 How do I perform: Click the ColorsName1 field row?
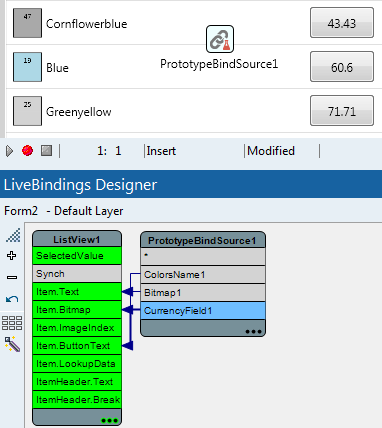coord(203,275)
